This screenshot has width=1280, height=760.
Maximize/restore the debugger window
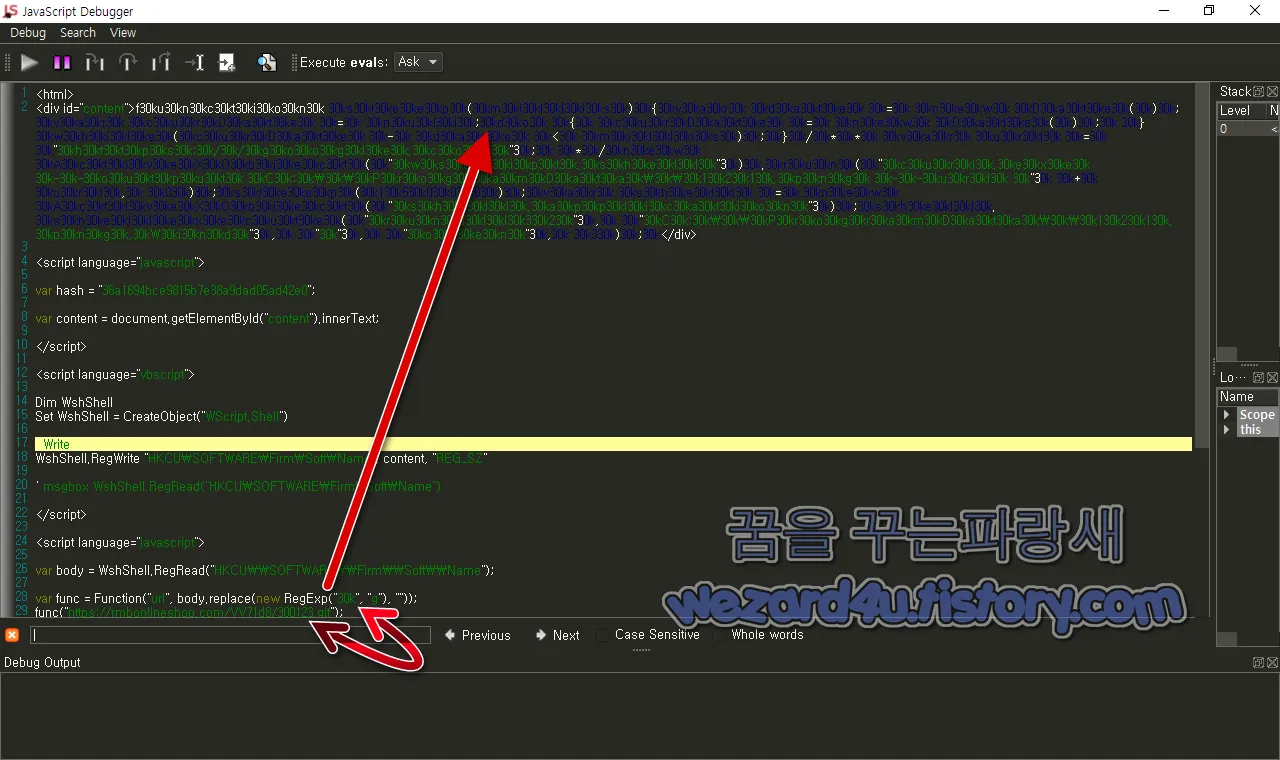tap(1209, 11)
